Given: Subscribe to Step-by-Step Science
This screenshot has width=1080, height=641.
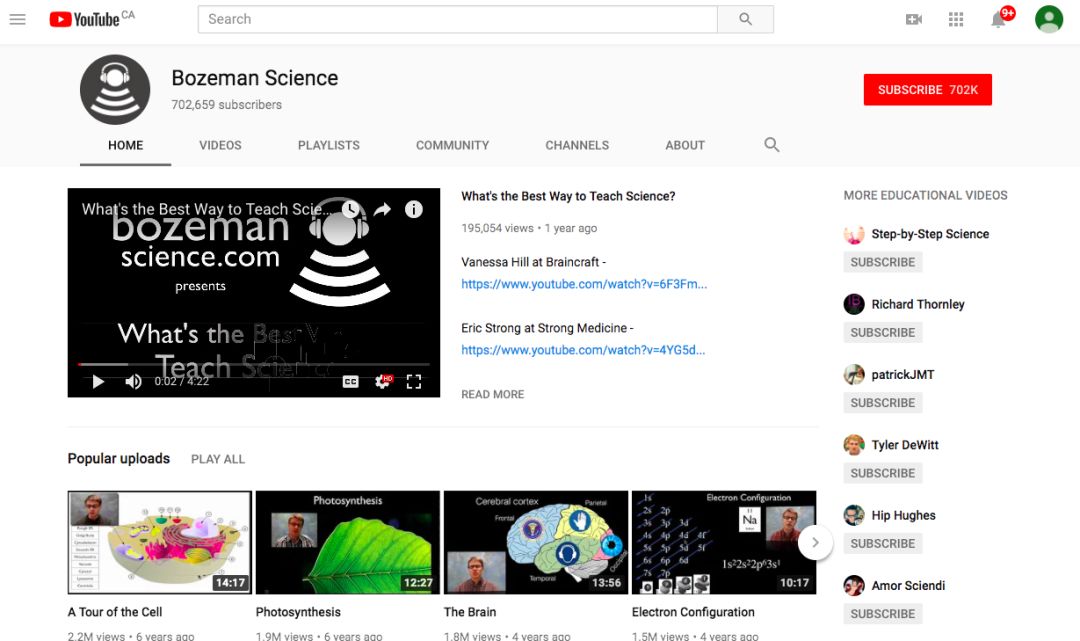Looking at the screenshot, I should pos(882,262).
